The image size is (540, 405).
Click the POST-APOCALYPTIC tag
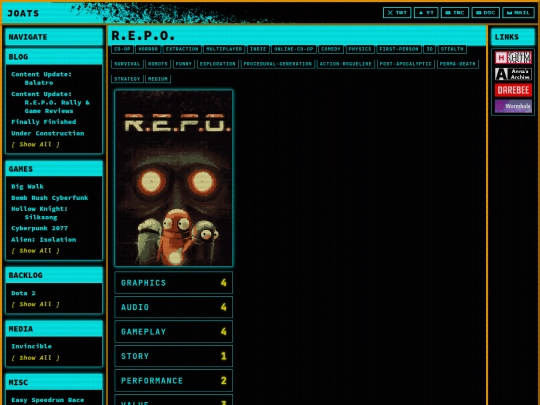[405, 64]
